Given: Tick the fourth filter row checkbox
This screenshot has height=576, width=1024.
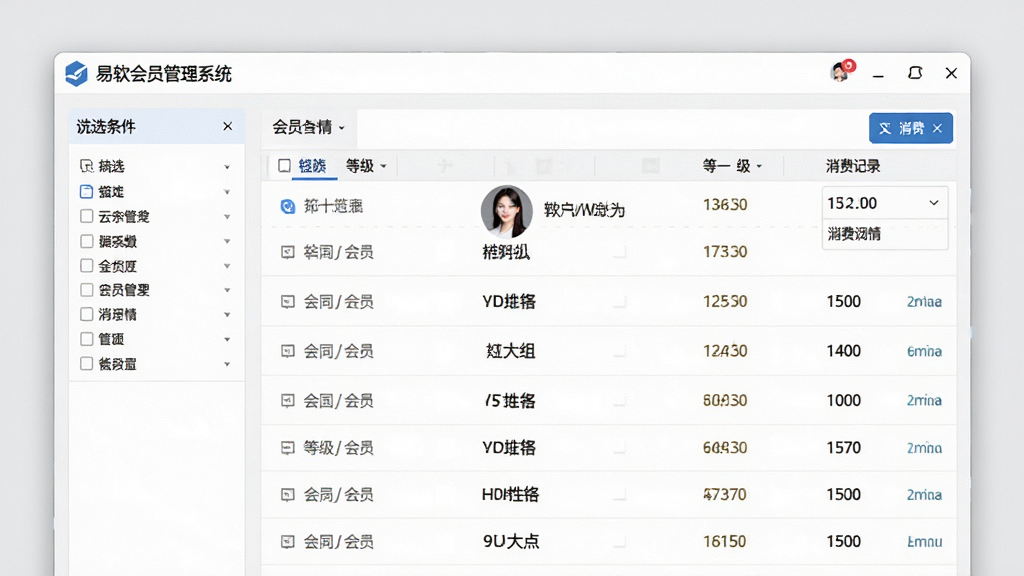Looking at the screenshot, I should 86,241.
